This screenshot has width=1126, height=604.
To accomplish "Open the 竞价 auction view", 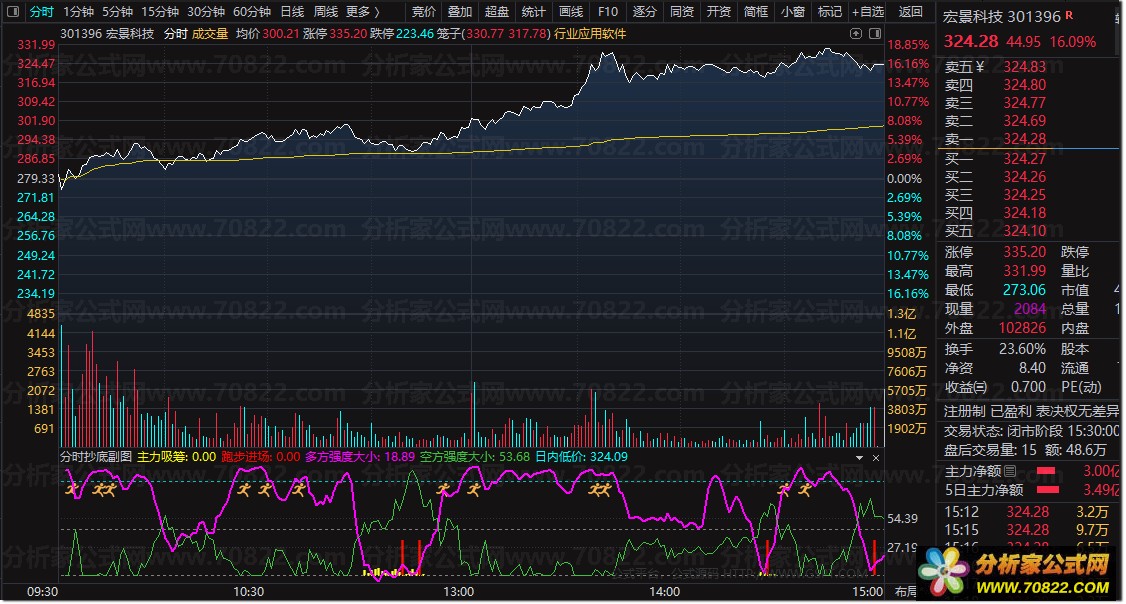I will [x=423, y=11].
